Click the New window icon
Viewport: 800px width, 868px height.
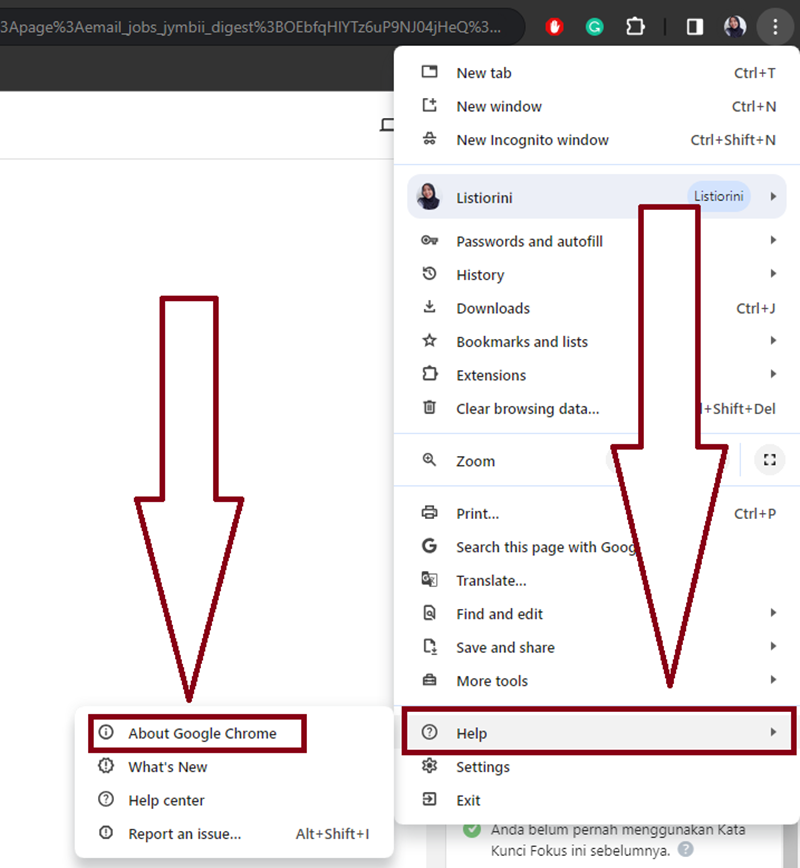pos(430,105)
